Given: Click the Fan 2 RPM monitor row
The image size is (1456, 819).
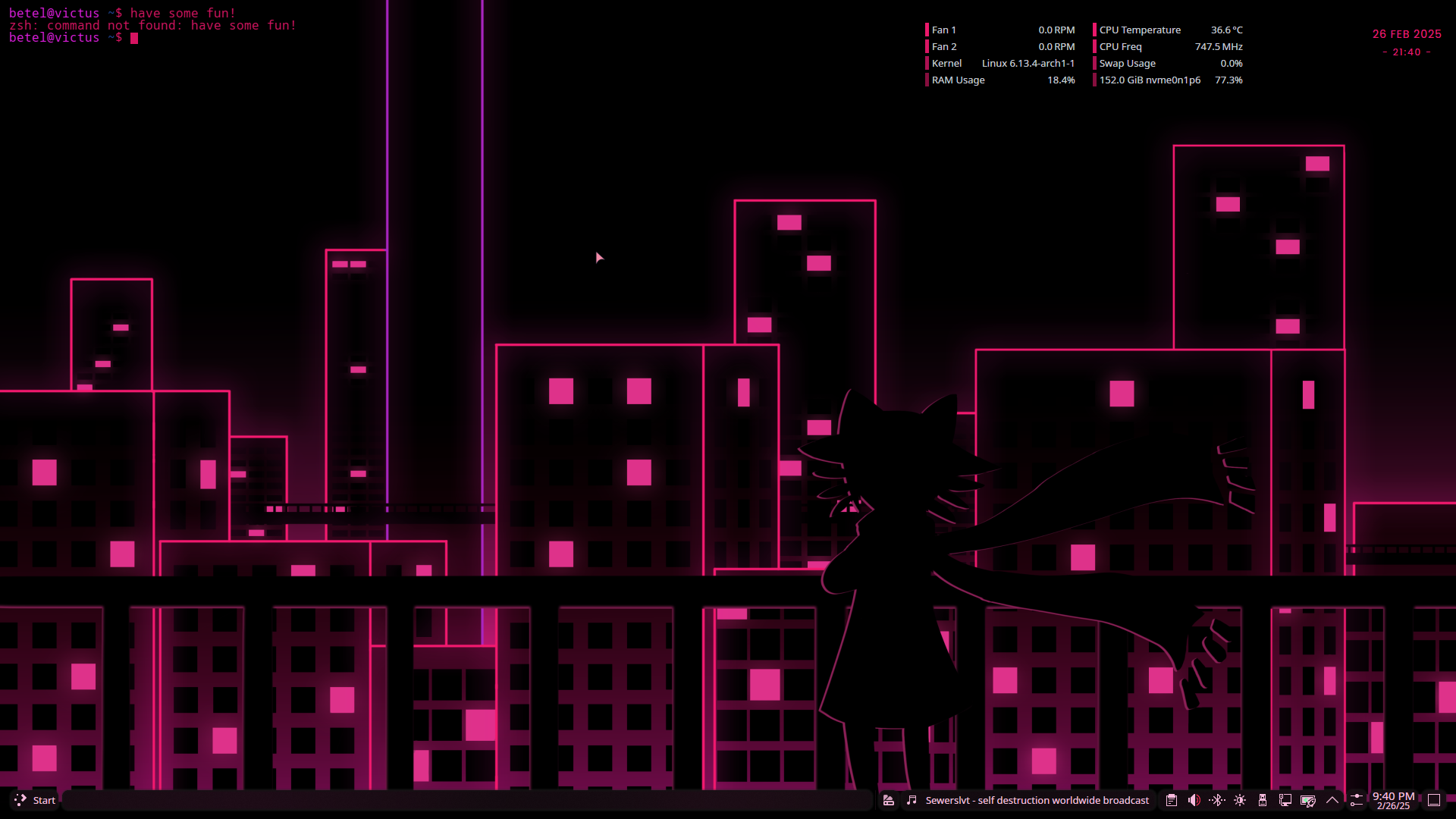Looking at the screenshot, I should tap(1000, 46).
